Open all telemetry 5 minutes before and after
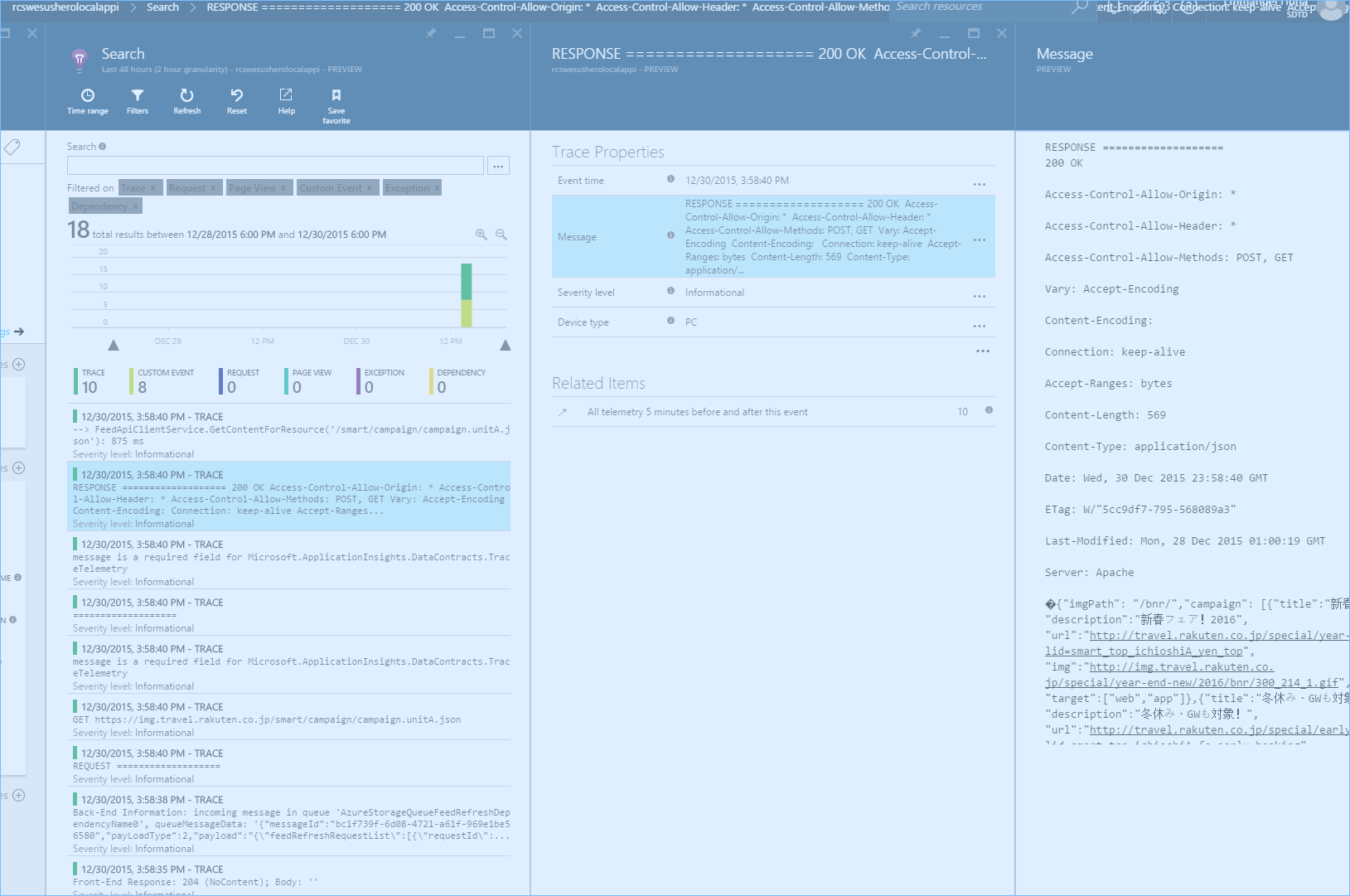1350x896 pixels. (x=697, y=412)
